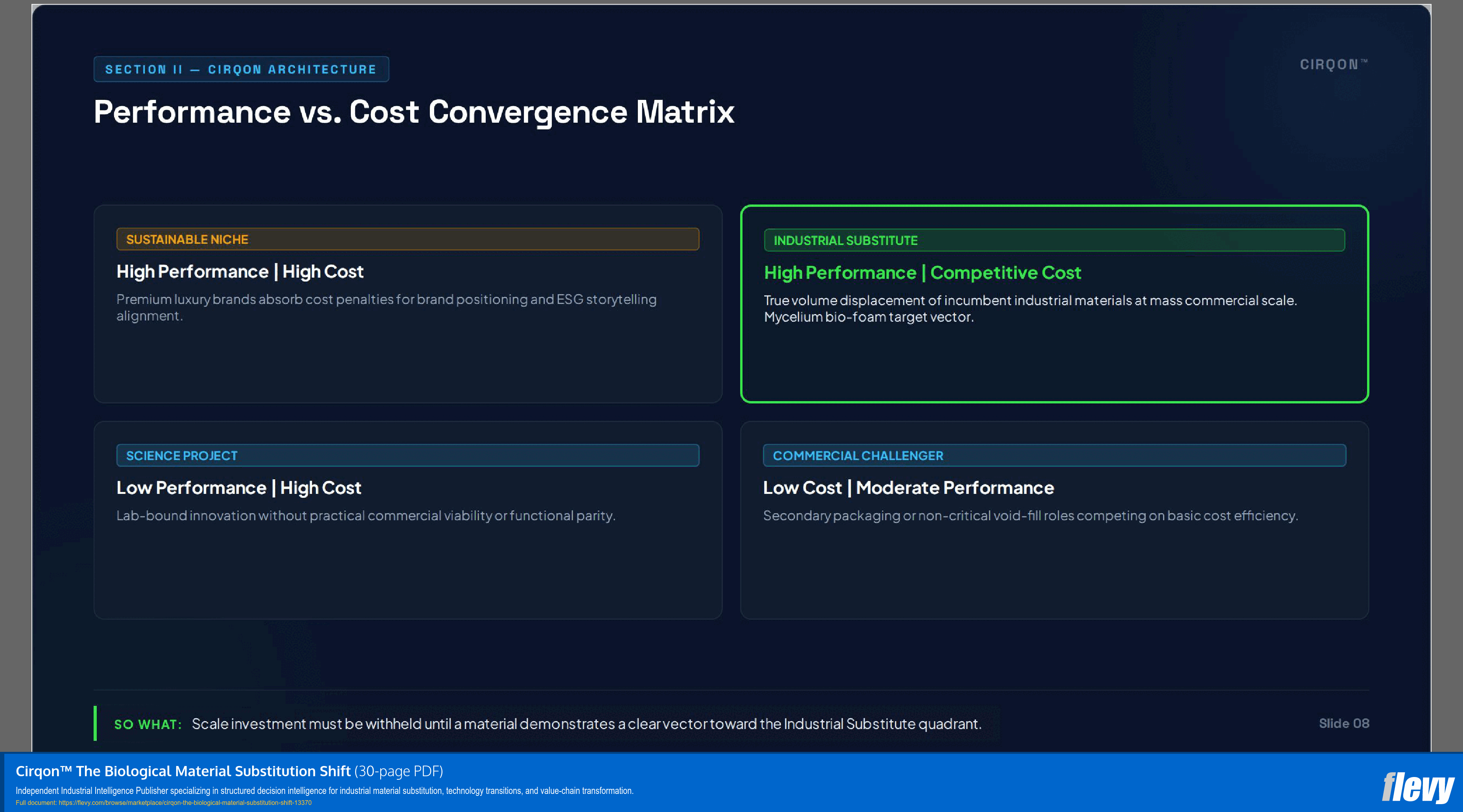Screen dimensions: 1463x812
Task: Click the secondary packaging description text
Action: tap(1030, 516)
